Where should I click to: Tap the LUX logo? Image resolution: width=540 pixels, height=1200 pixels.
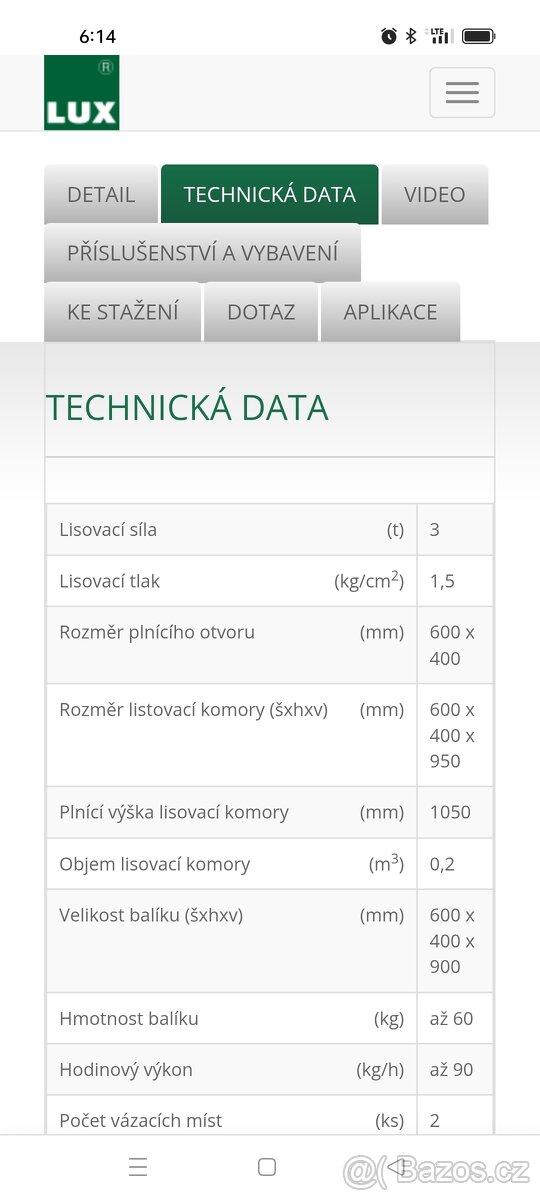pos(81,92)
